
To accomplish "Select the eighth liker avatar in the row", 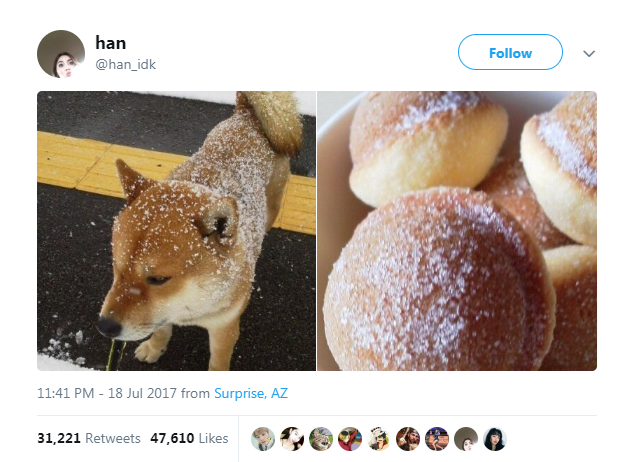I will pyautogui.click(x=466, y=439).
